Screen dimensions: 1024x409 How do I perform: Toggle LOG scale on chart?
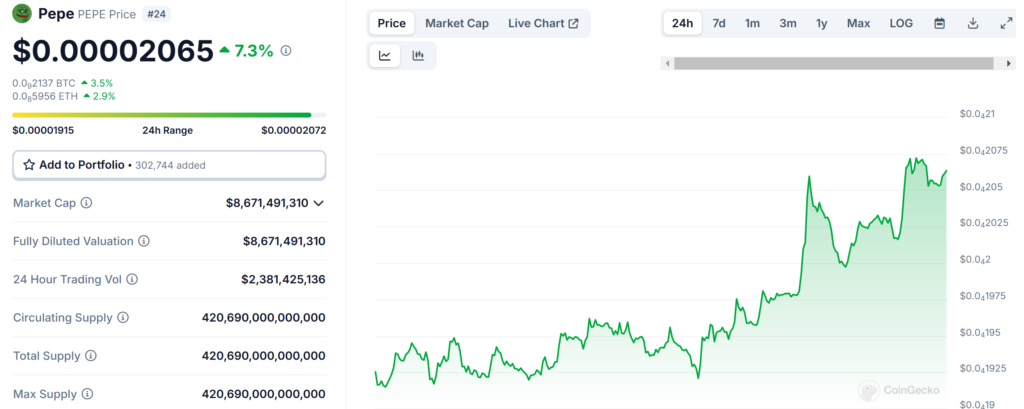coord(901,23)
